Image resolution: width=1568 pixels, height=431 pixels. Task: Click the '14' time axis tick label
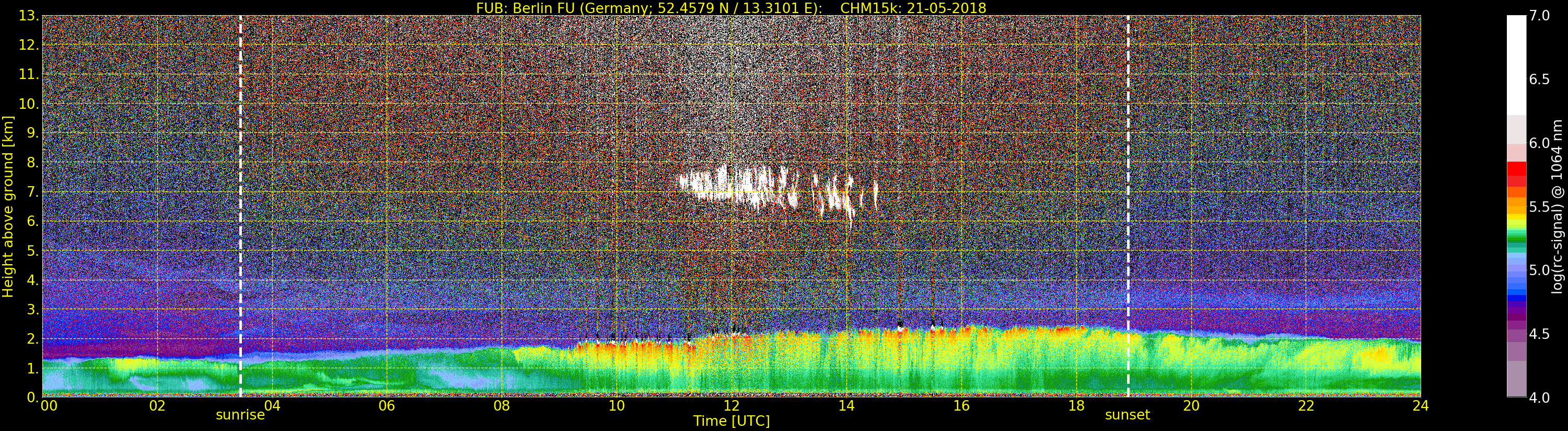846,405
